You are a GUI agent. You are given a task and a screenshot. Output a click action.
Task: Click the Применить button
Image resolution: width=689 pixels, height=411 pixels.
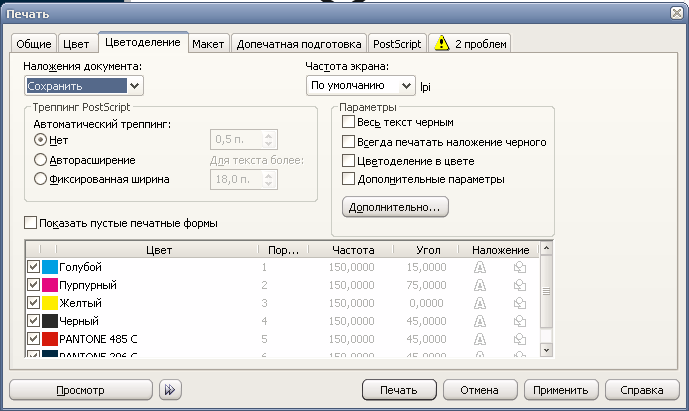click(561, 390)
